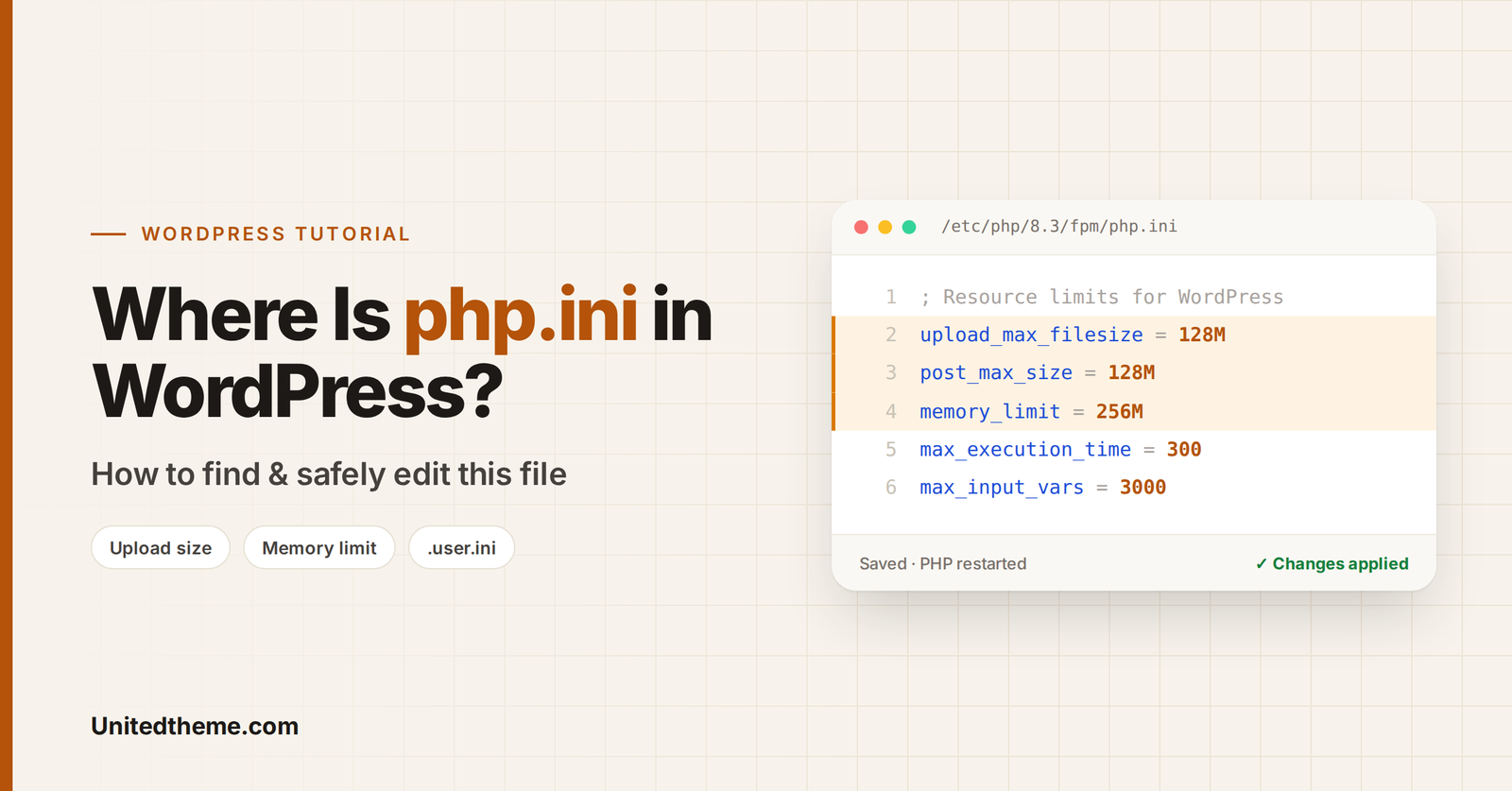Click line number 4 in the gutter
This screenshot has height=791, width=1512.
[x=891, y=412]
